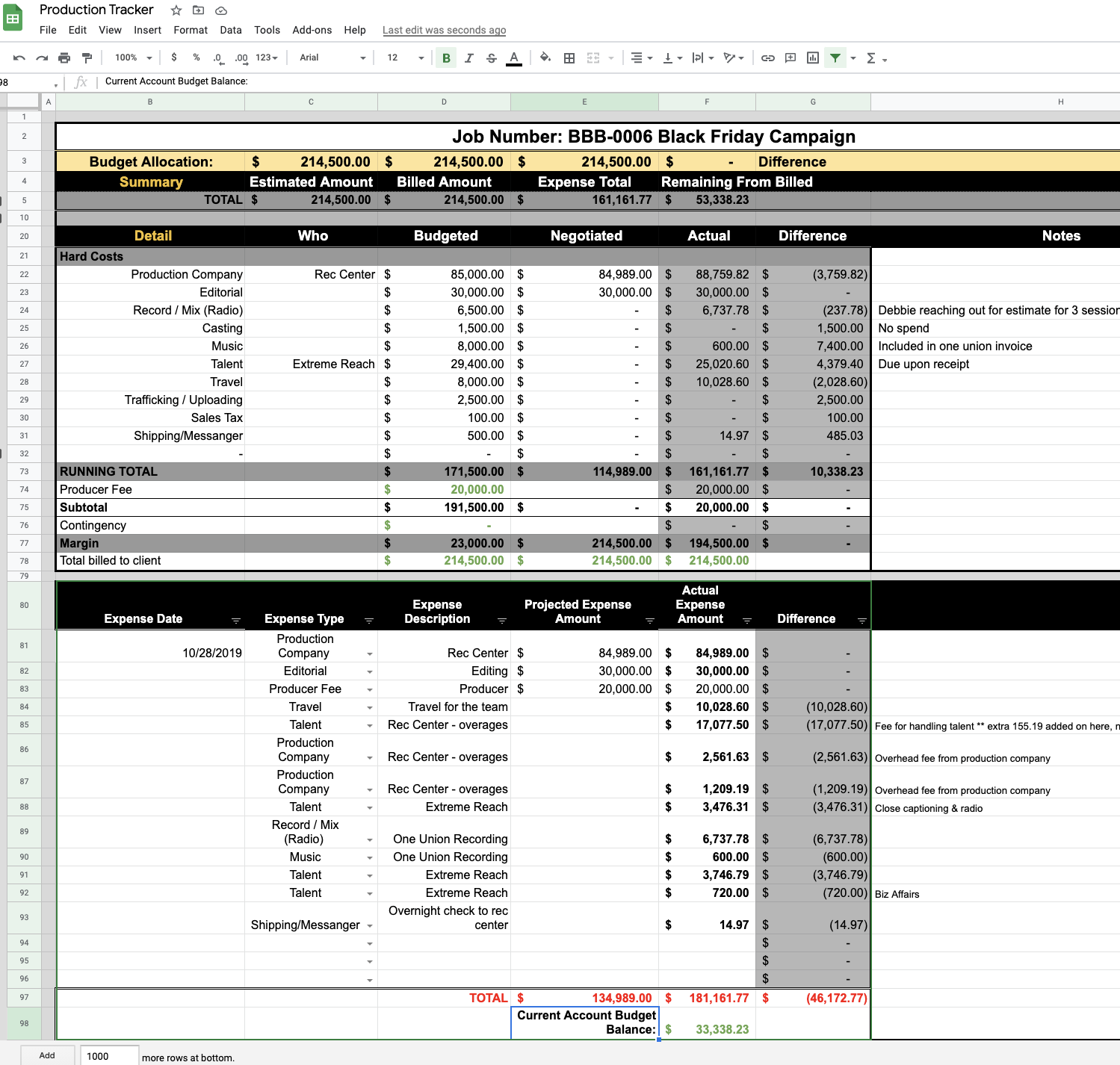Image resolution: width=1120 pixels, height=1065 pixels.
Task: Open the Arial font dropdown
Action: point(332,58)
